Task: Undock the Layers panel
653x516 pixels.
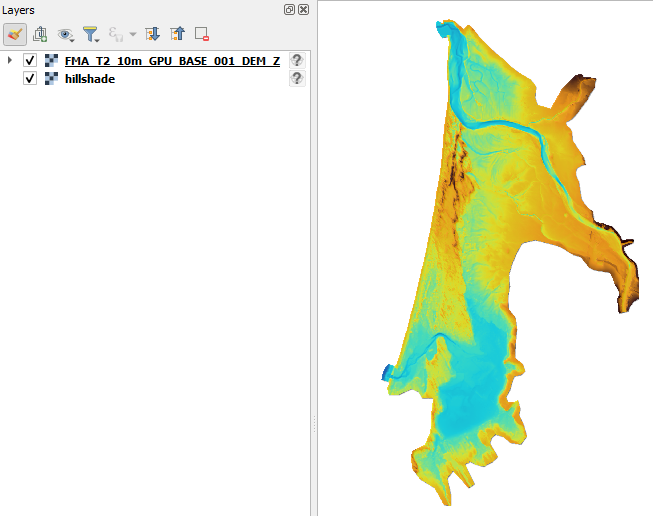Action: click(x=289, y=9)
